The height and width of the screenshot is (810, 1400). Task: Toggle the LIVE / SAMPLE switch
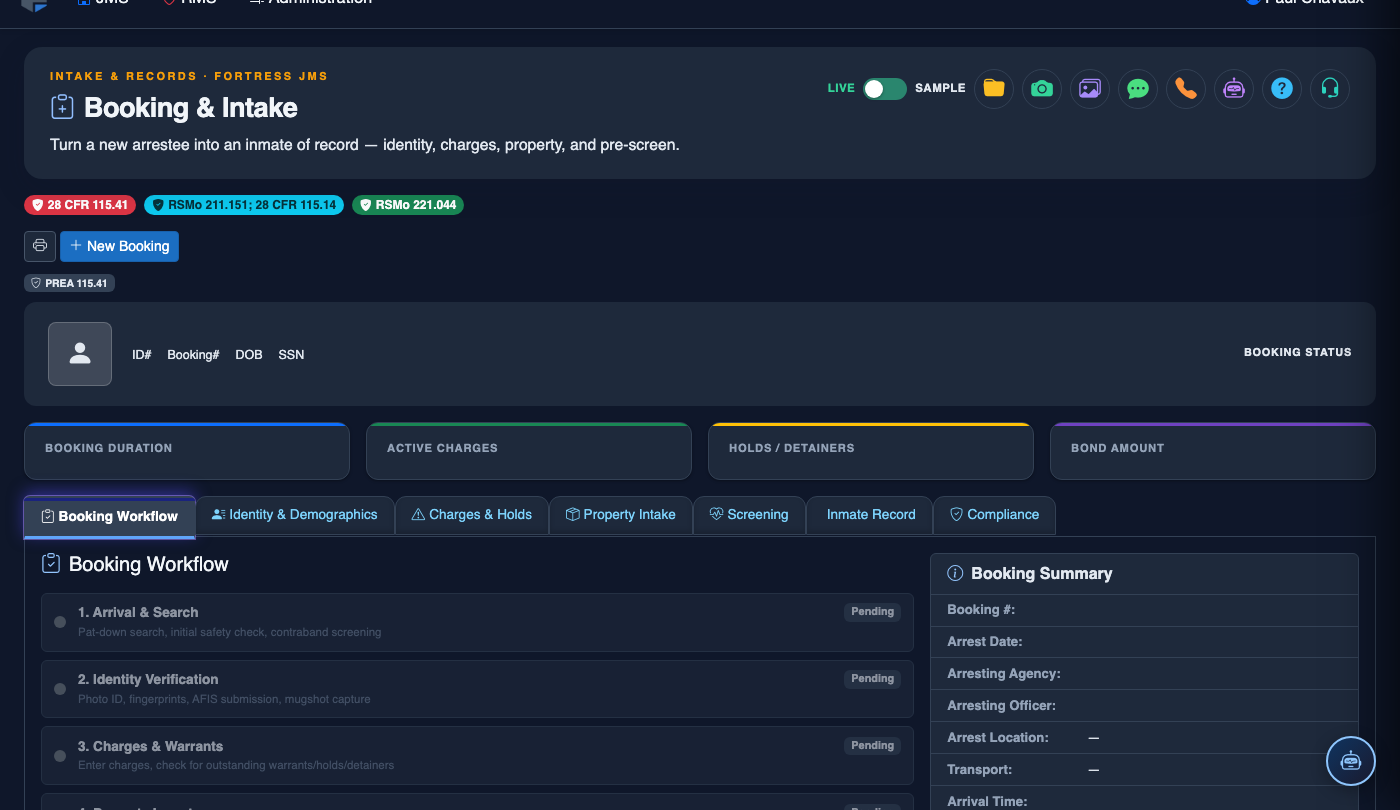885,88
